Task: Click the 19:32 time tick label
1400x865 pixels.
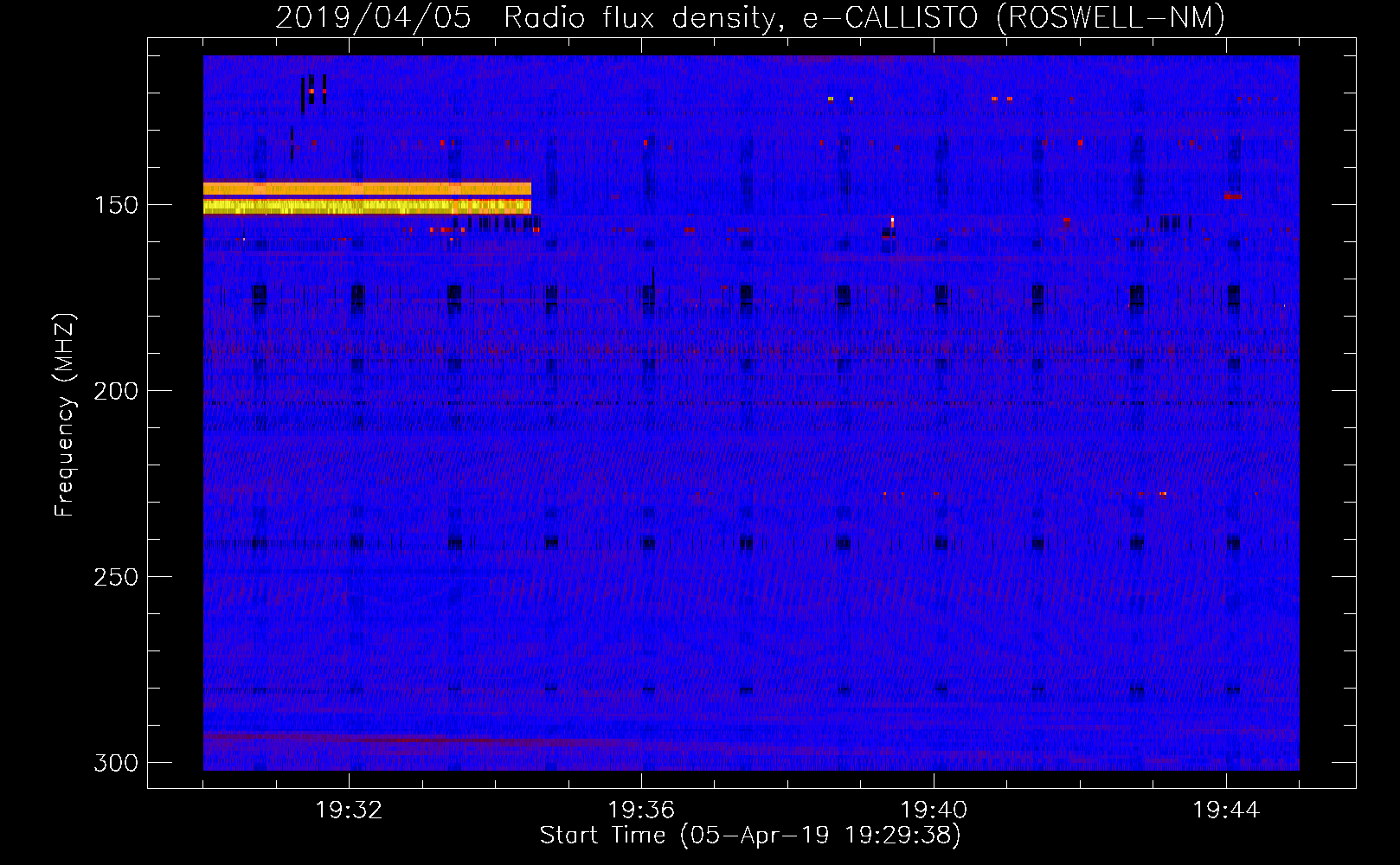Action: pos(349,811)
